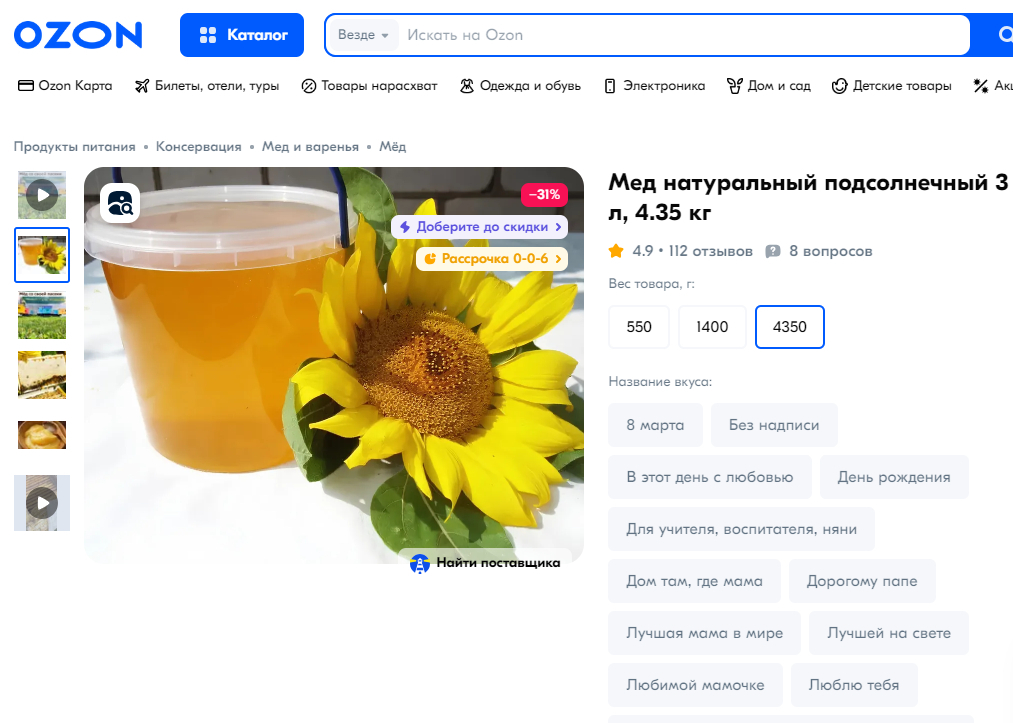Open the Рассрочка 0-0-6 installment badge

pyautogui.click(x=491, y=259)
